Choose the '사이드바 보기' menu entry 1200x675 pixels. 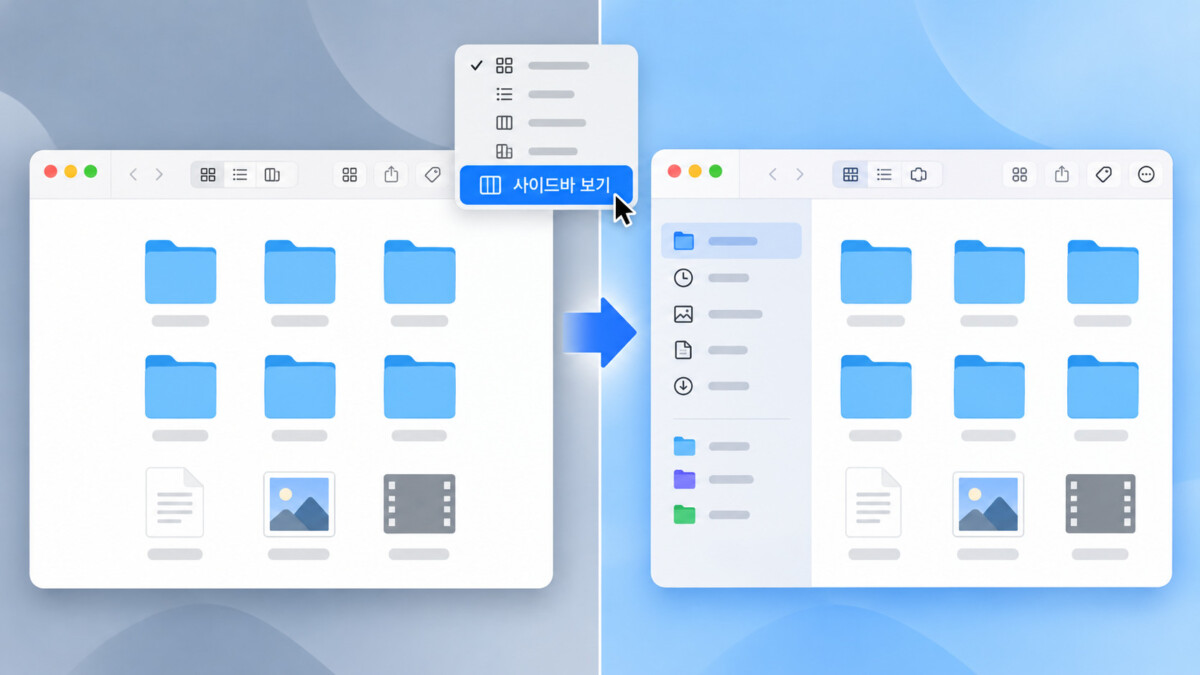546,185
